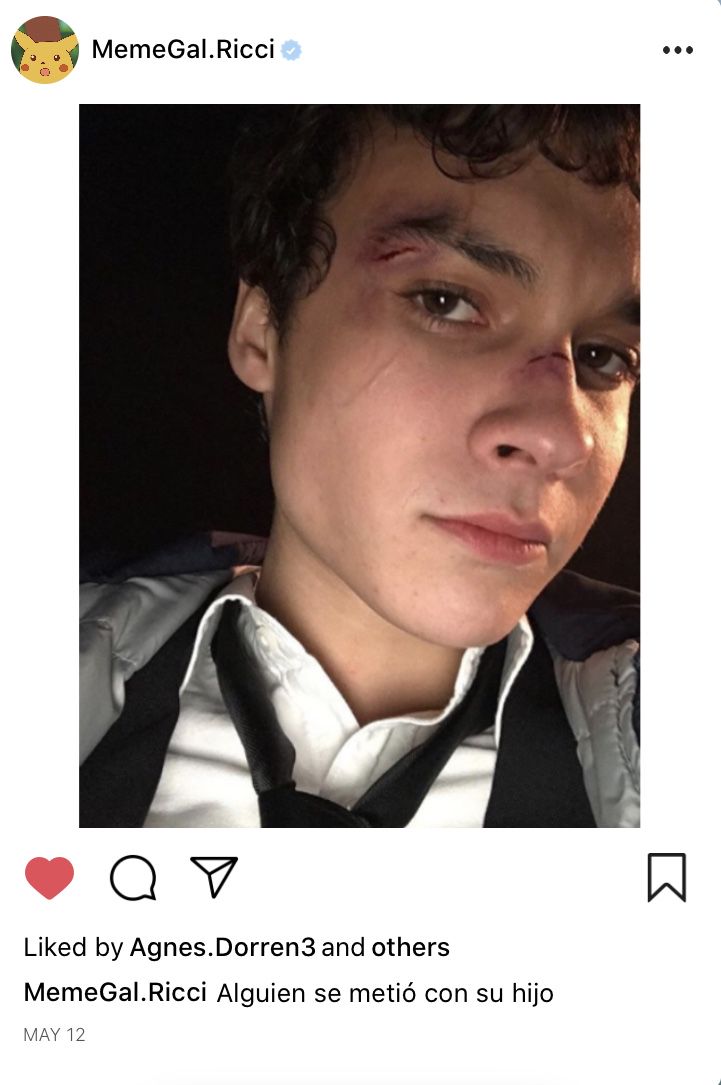
Task: Open the three-dot more options menu
Action: pyautogui.click(x=677, y=50)
